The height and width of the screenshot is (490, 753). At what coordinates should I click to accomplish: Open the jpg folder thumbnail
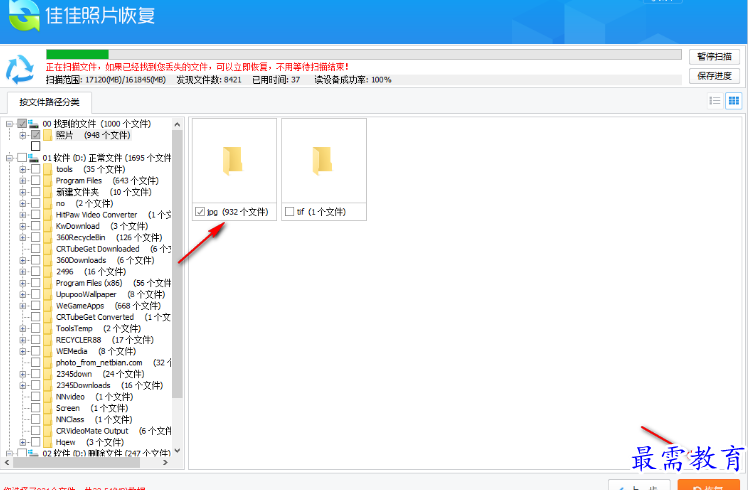coord(233,160)
